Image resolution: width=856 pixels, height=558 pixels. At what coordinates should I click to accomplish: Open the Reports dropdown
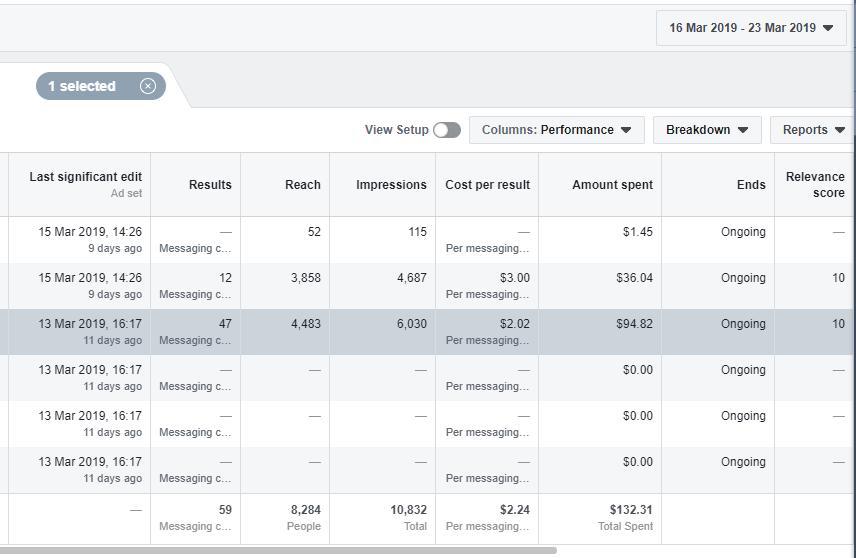[812, 130]
